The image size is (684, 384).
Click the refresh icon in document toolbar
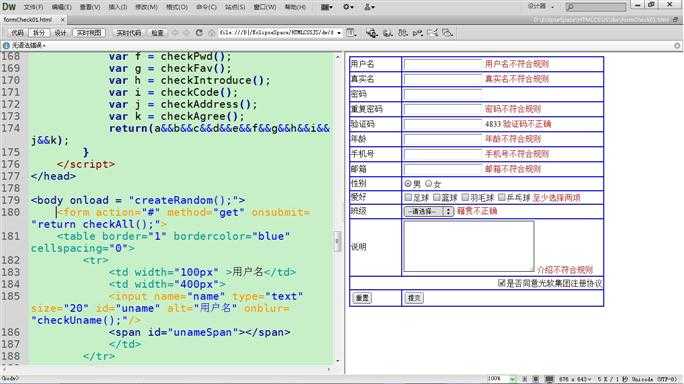click(199, 33)
